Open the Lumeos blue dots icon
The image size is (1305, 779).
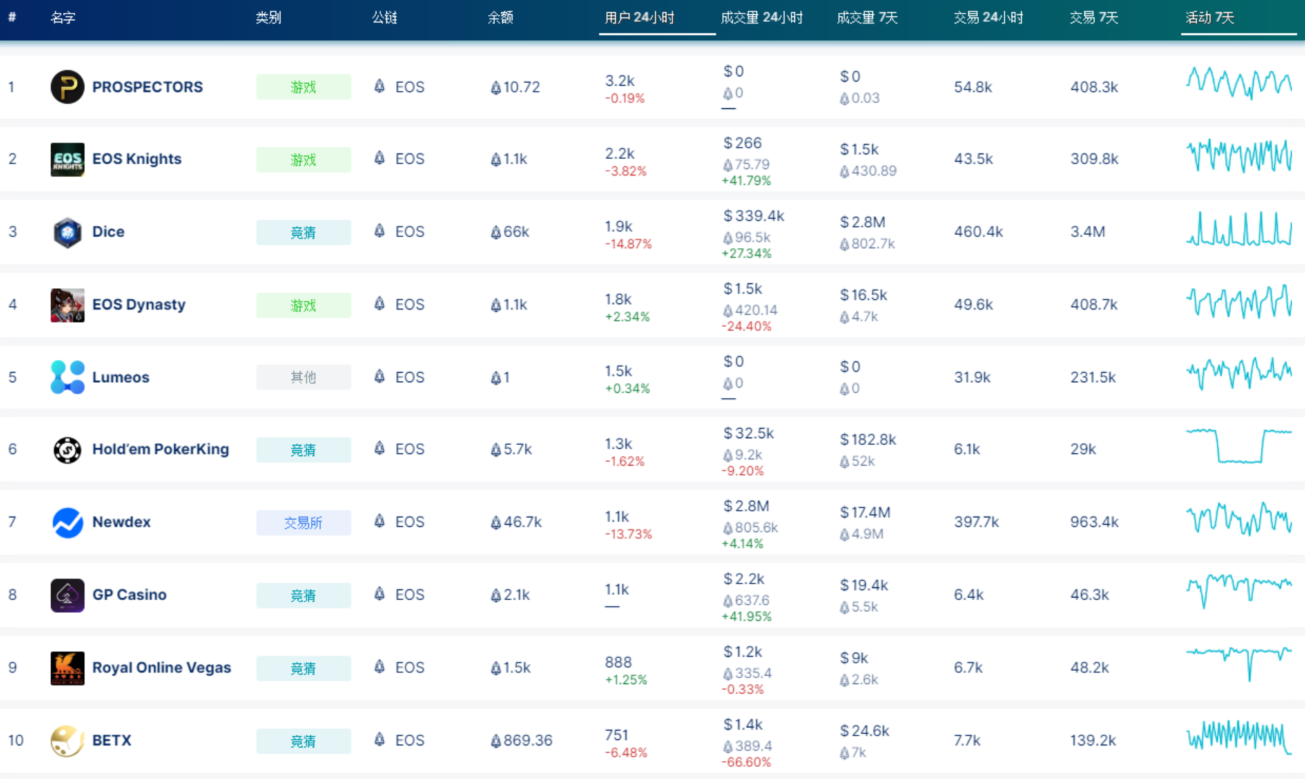(68, 377)
